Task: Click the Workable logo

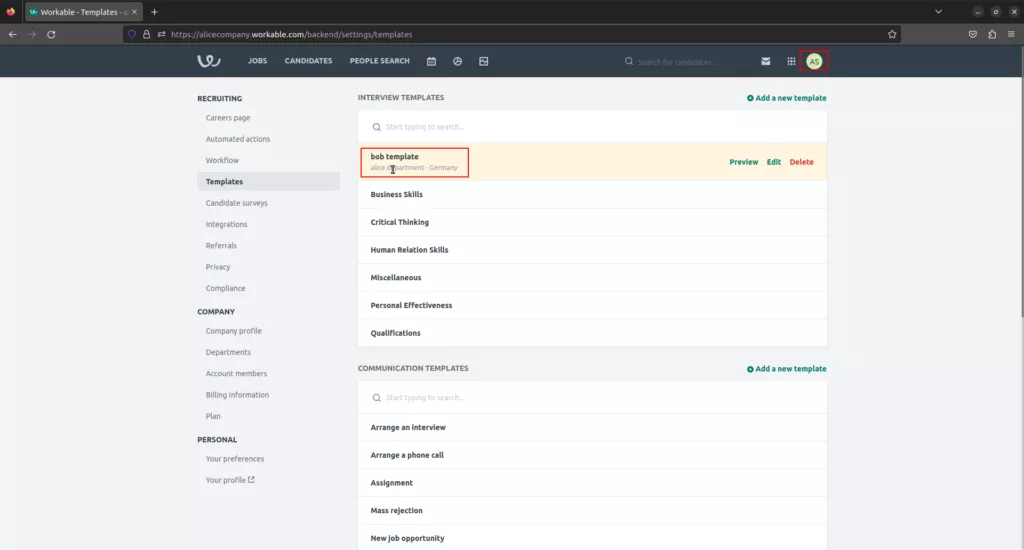Action: point(209,61)
